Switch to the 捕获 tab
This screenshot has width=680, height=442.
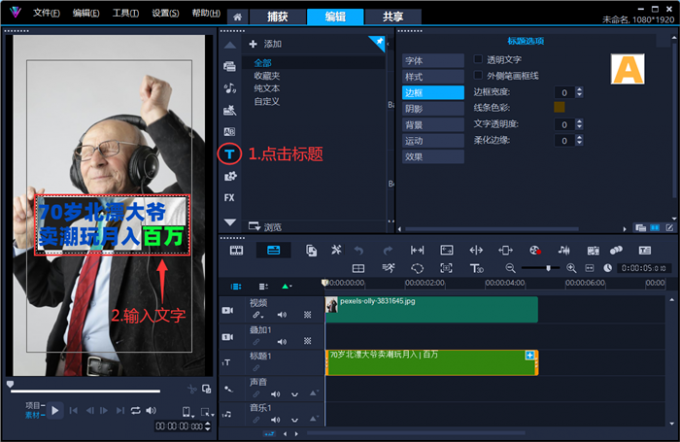point(278,17)
